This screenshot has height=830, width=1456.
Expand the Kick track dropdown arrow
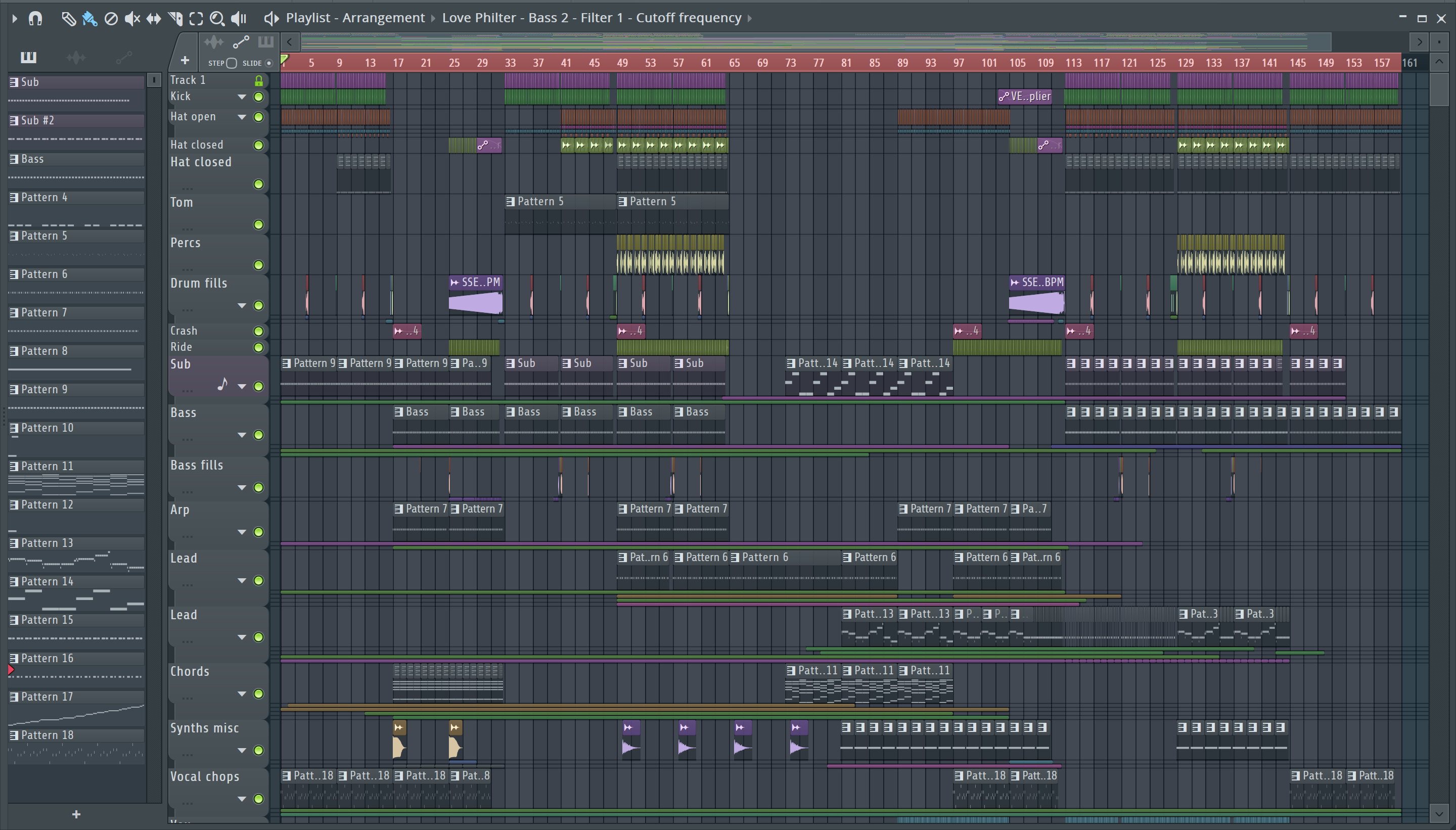(x=242, y=97)
